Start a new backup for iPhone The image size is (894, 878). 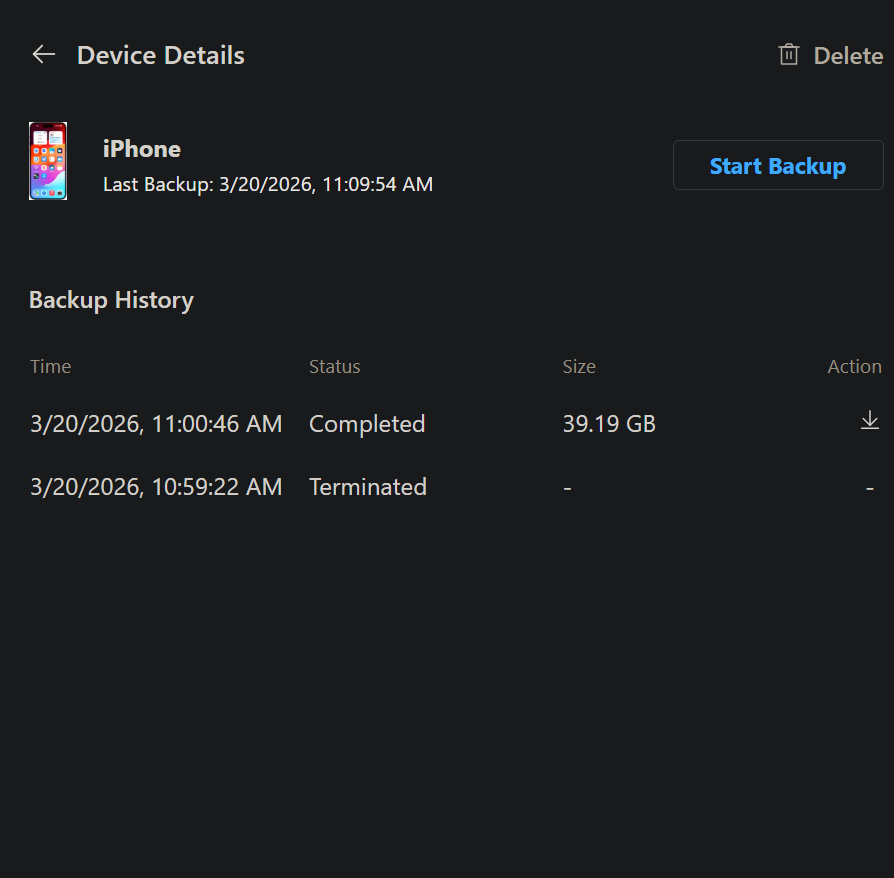coord(778,165)
